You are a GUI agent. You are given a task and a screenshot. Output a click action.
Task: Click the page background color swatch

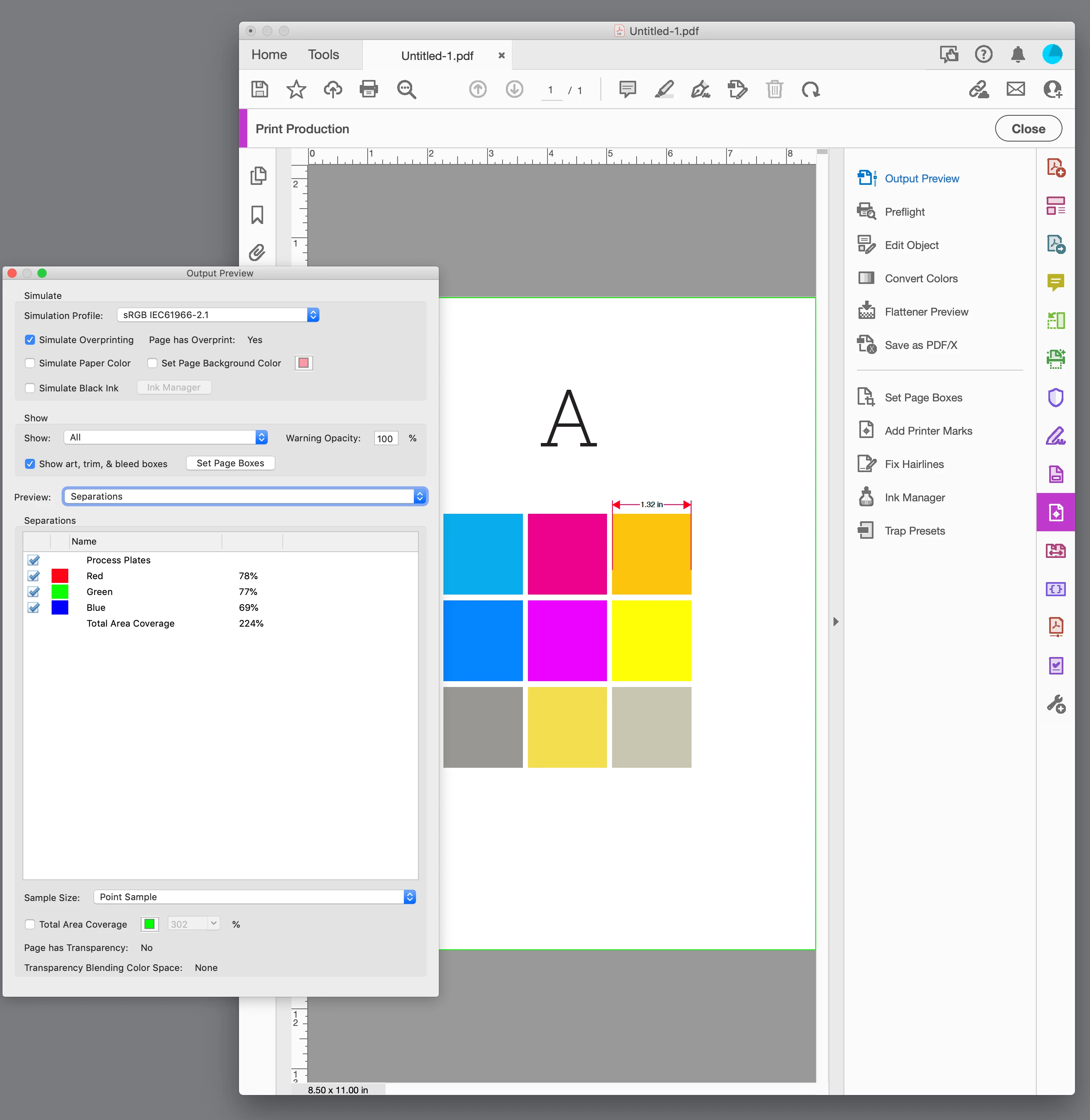304,363
